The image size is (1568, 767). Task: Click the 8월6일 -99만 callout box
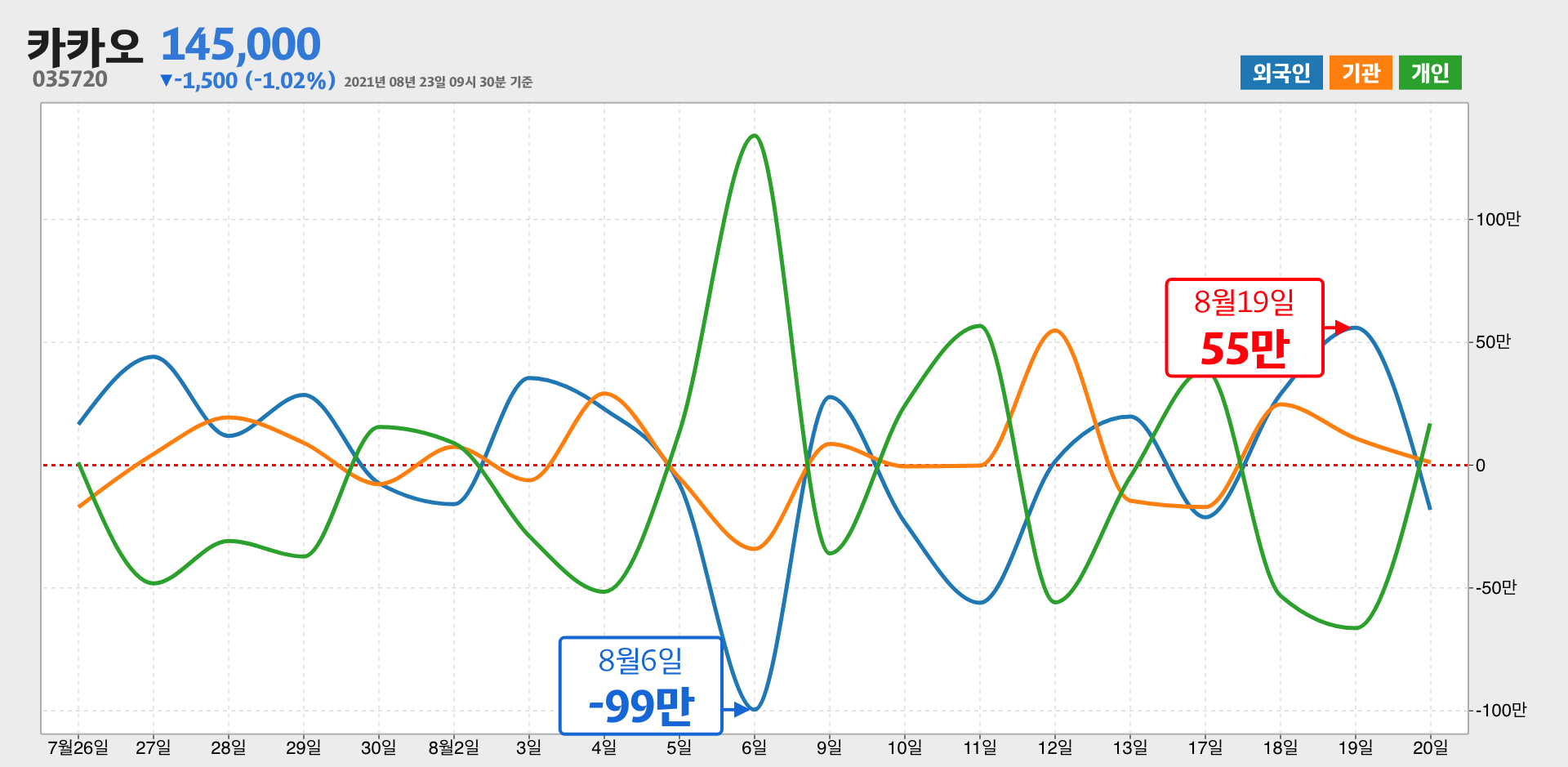pos(641,685)
